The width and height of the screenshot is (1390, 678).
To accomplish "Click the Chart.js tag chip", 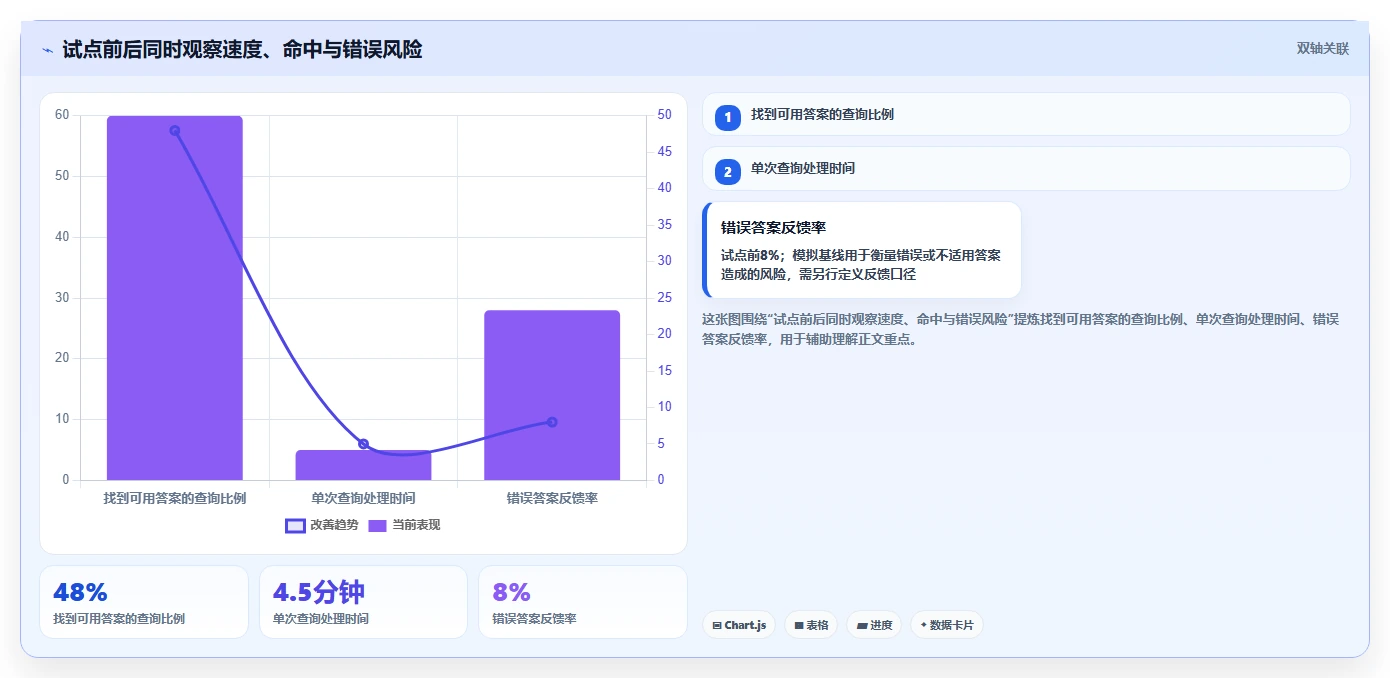I will (x=739, y=625).
